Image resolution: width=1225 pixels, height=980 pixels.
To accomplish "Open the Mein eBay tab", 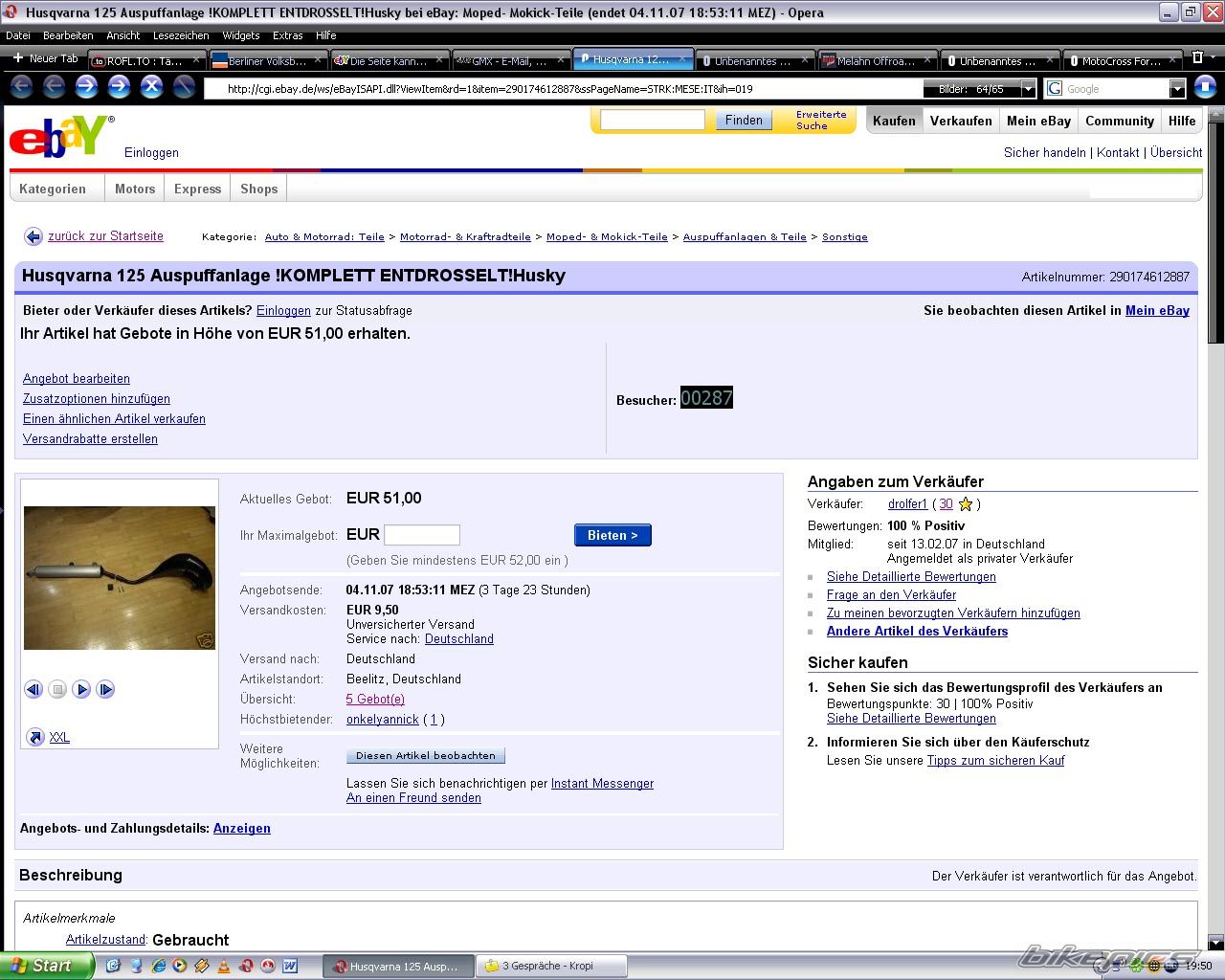I will point(1038,121).
